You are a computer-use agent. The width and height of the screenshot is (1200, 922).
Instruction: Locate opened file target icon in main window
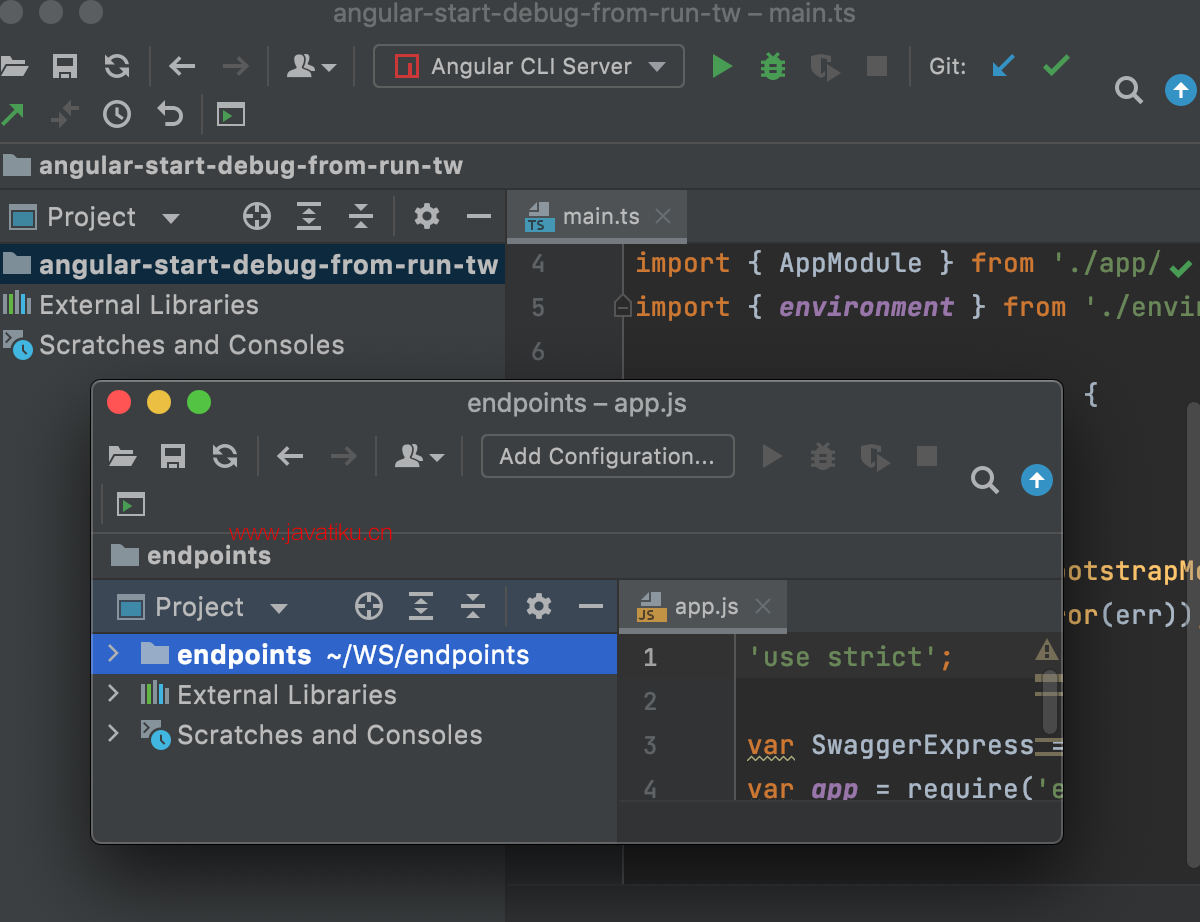coord(257,216)
